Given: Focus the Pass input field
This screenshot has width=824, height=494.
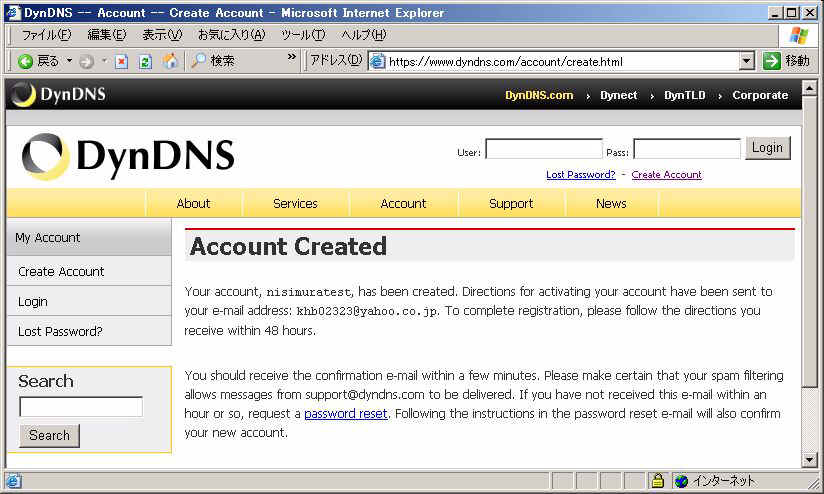Looking at the screenshot, I should point(687,149).
